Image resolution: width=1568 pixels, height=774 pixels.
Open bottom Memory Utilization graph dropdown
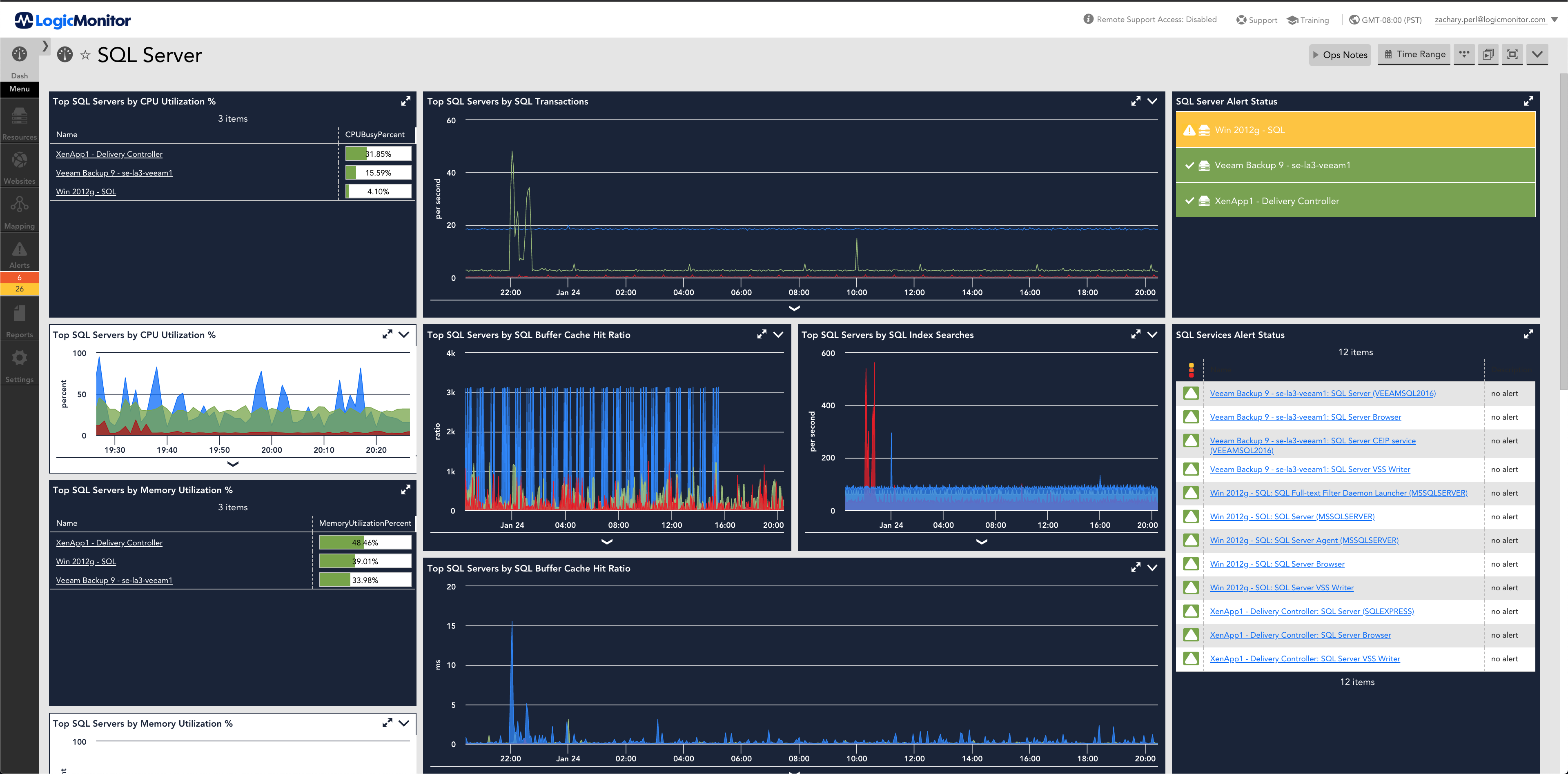tap(403, 723)
